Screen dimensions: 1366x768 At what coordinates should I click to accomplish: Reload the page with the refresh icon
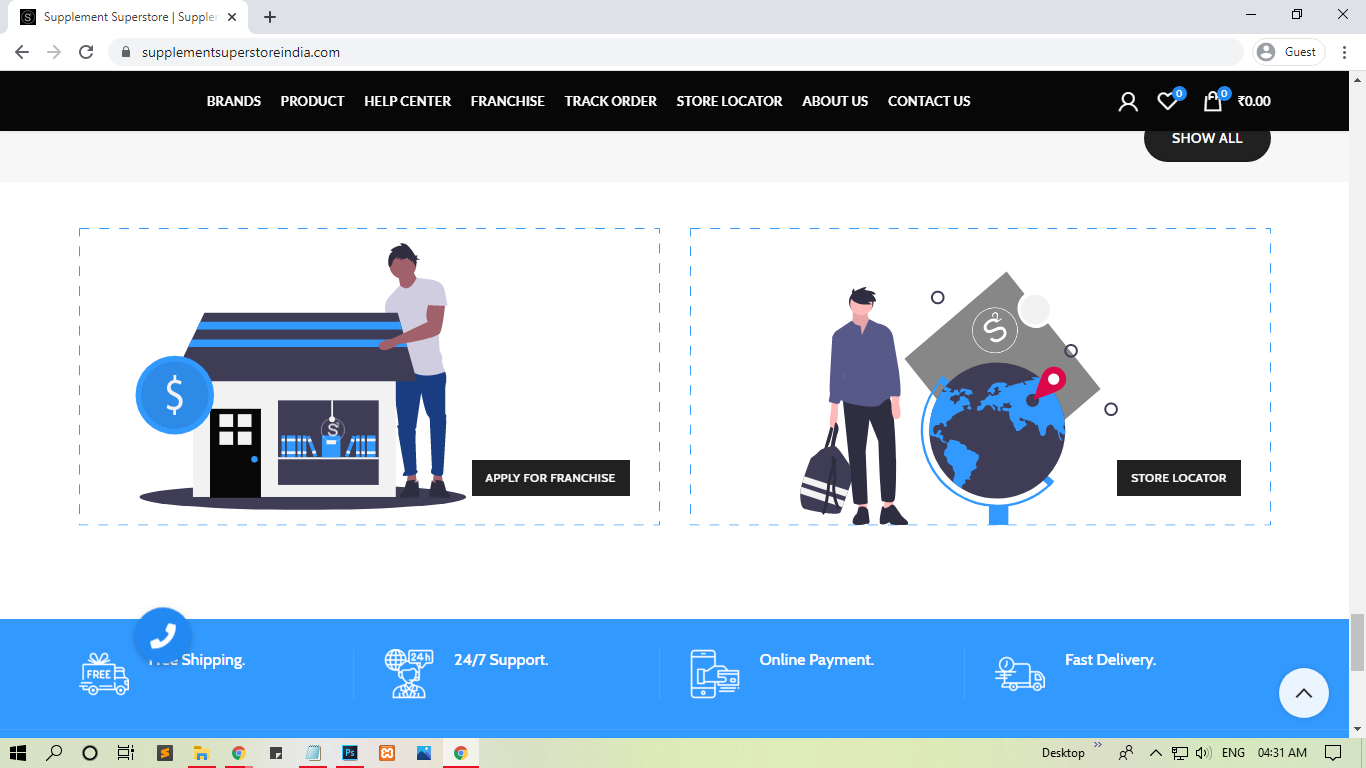(86, 52)
